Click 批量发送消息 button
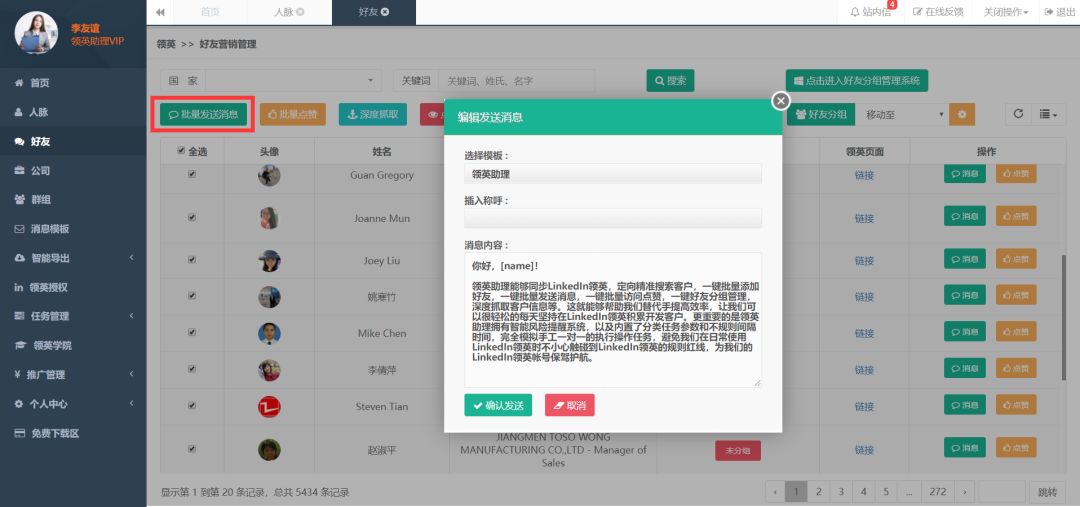 (203, 114)
